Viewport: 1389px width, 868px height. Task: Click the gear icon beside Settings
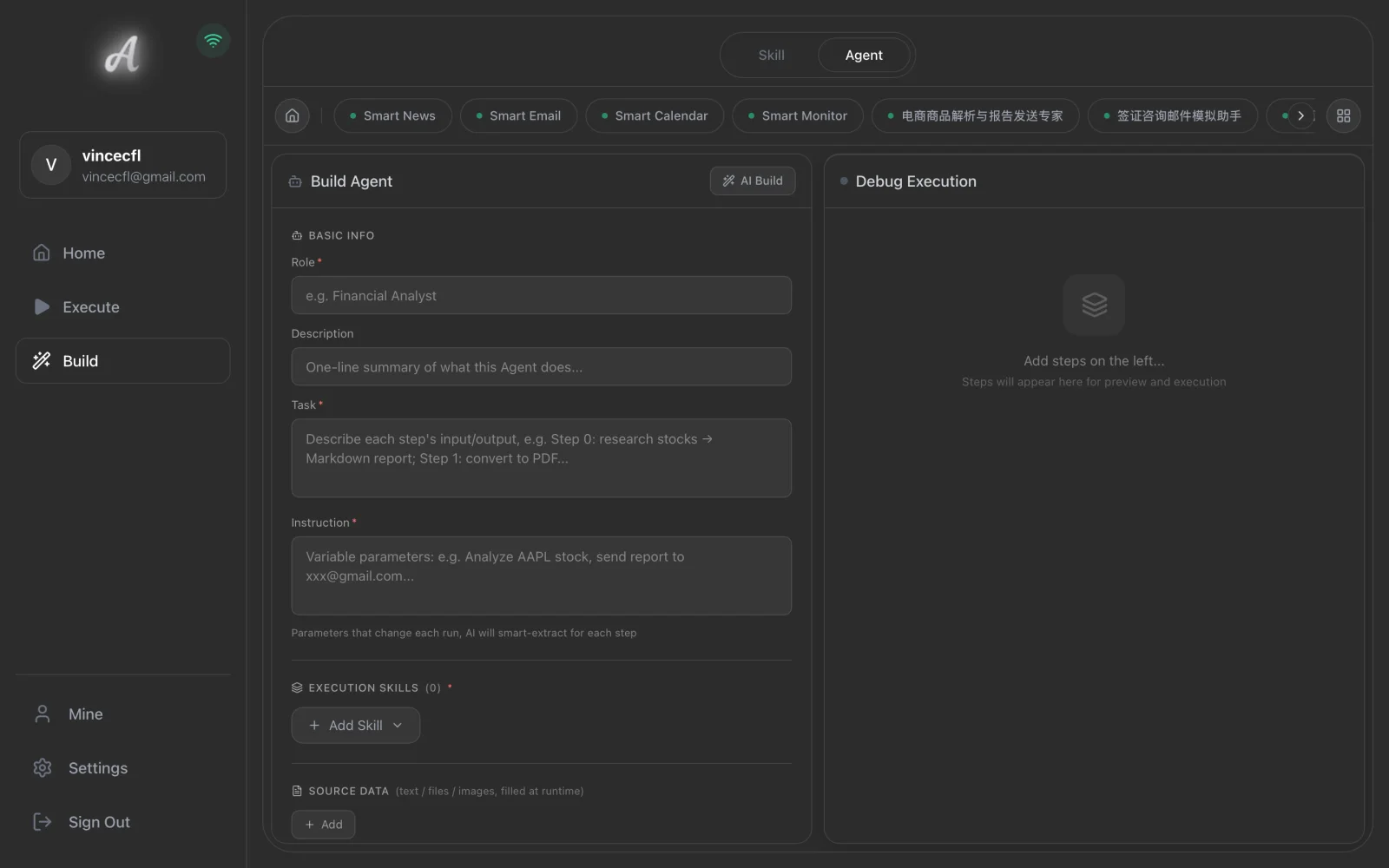(x=42, y=767)
